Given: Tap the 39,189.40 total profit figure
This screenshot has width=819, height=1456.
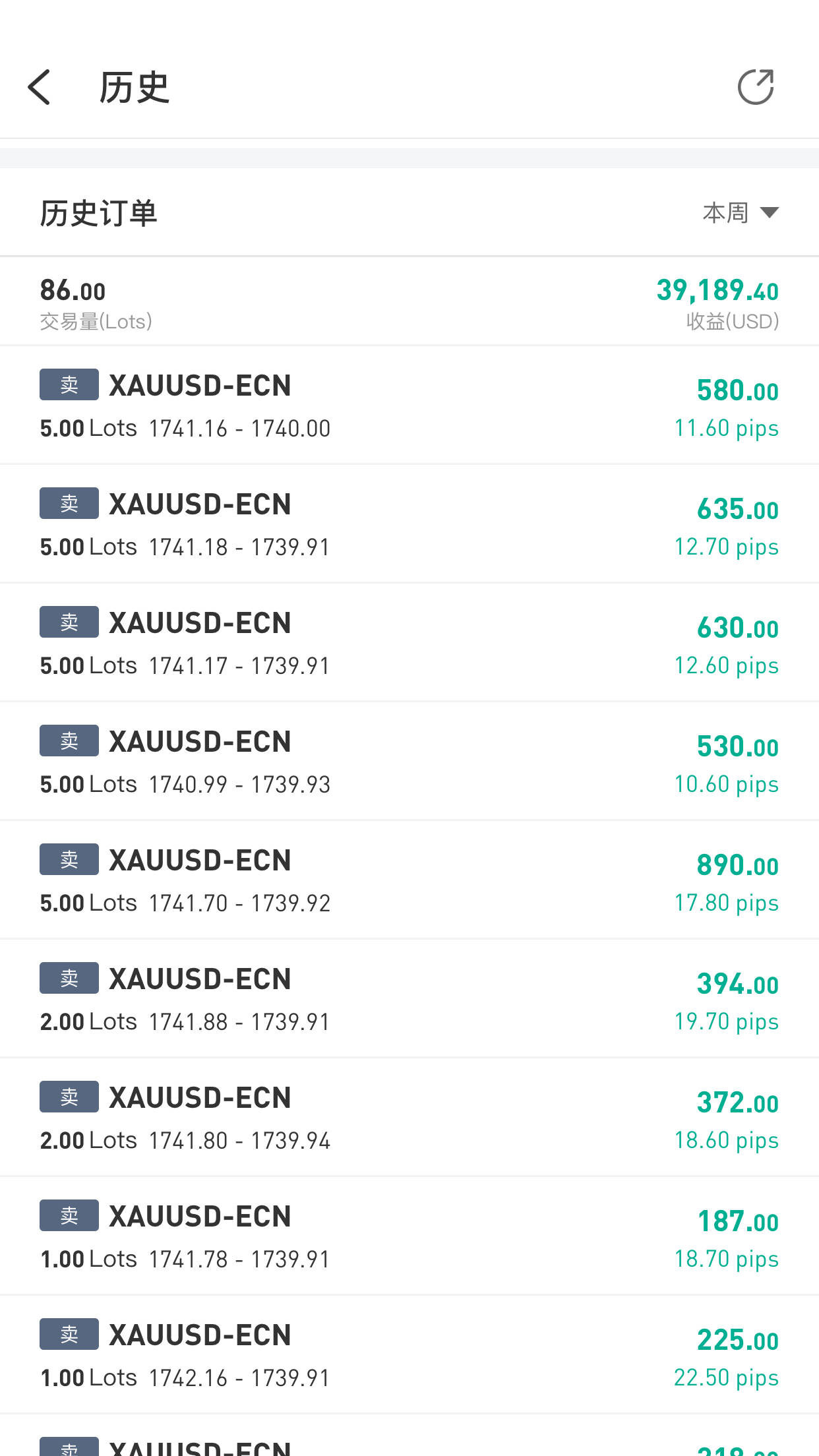Looking at the screenshot, I should click(717, 291).
